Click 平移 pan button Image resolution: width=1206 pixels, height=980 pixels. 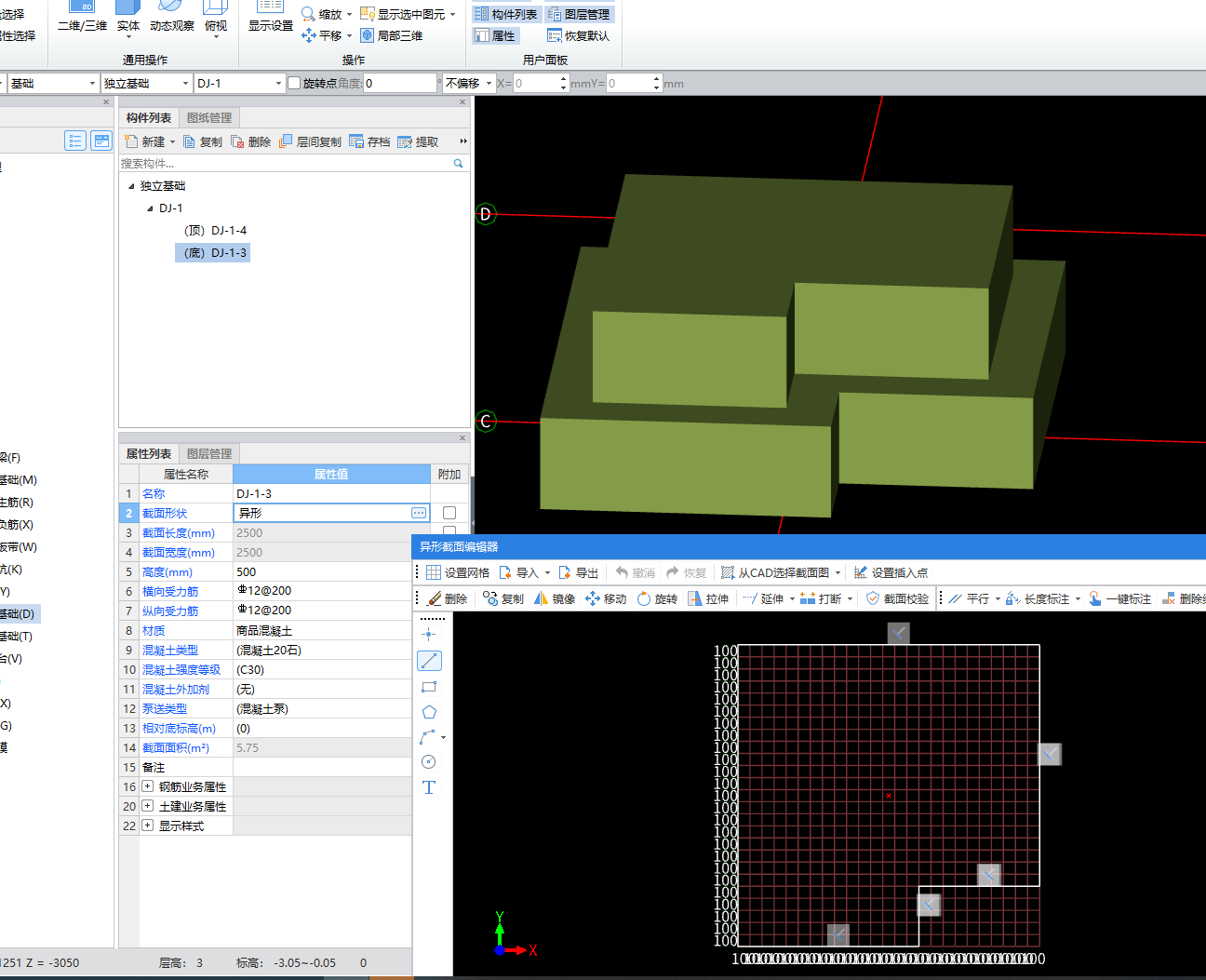click(x=322, y=35)
